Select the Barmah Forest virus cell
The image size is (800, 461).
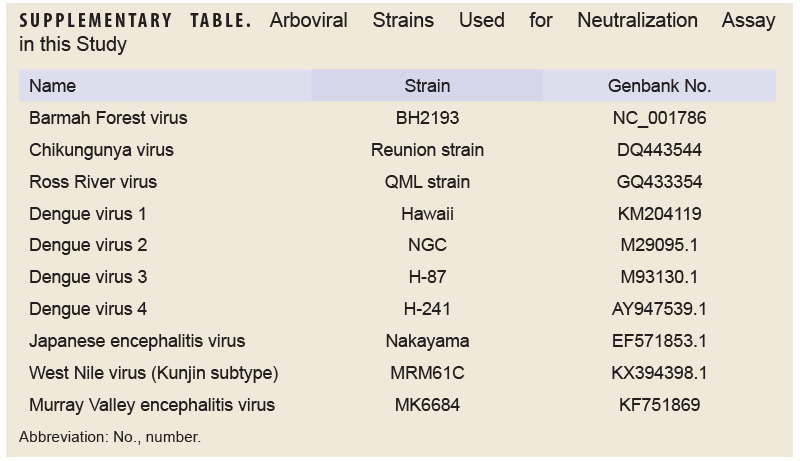pos(108,118)
